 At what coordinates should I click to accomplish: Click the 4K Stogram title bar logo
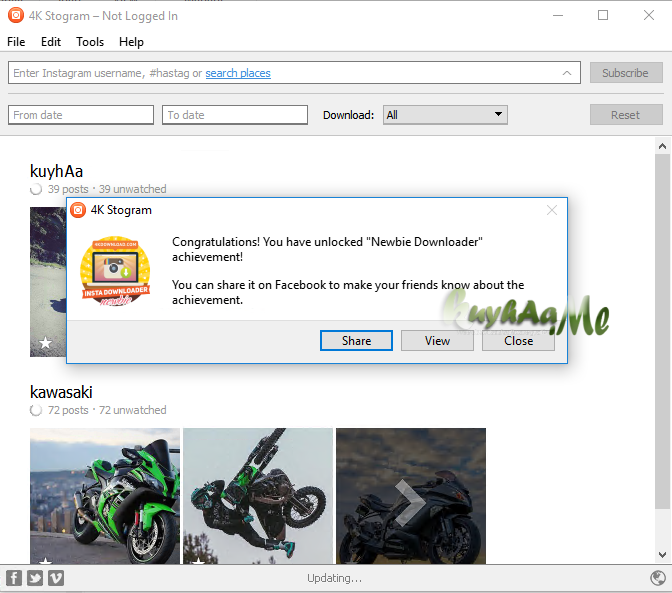click(x=16, y=15)
